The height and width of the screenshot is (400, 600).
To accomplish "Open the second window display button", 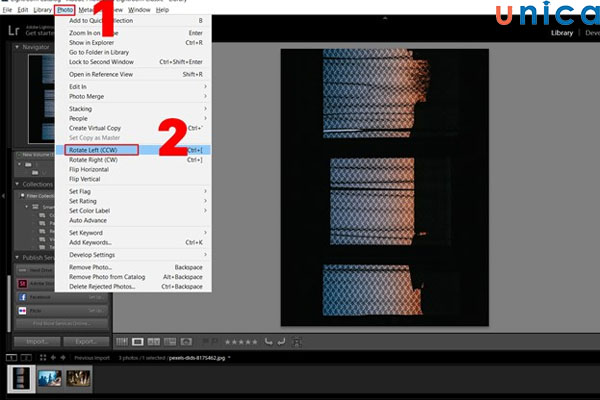I will (x=26, y=358).
